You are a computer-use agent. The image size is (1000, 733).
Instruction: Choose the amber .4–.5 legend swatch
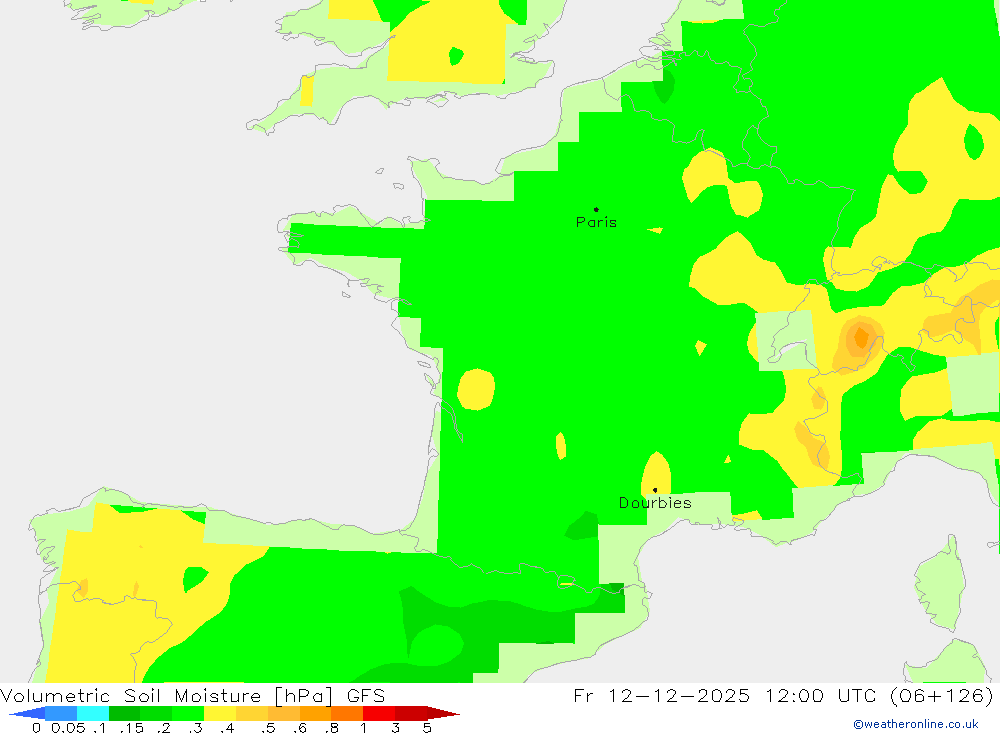[x=252, y=713]
